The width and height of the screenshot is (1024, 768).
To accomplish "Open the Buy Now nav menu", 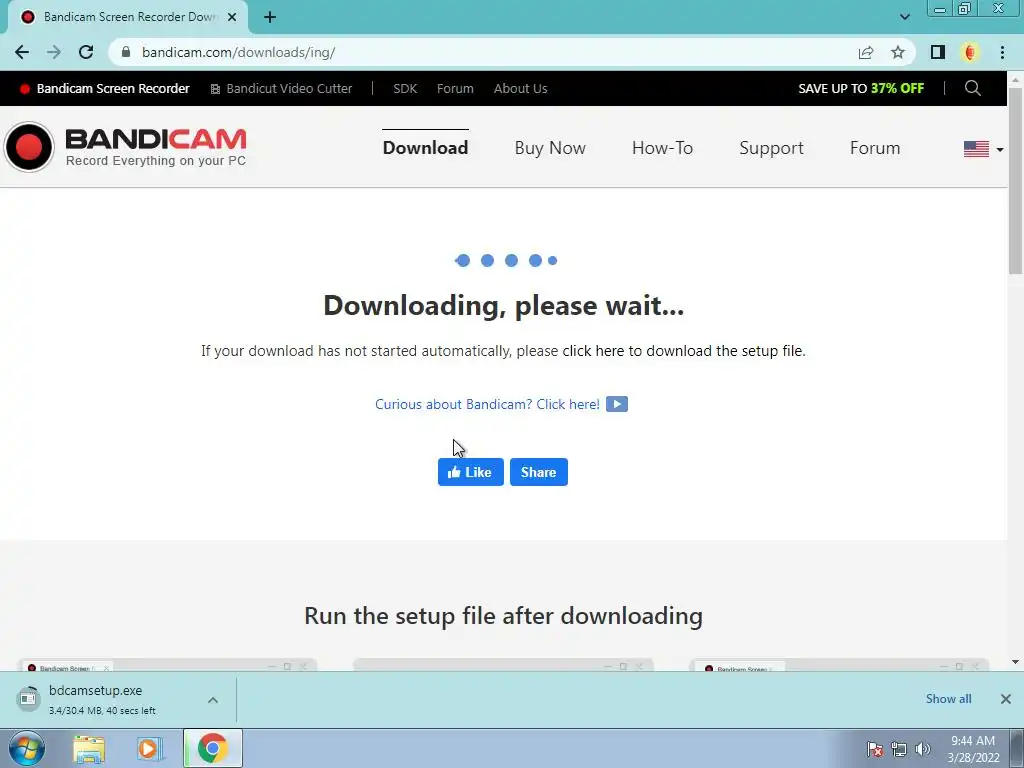I will (x=550, y=148).
